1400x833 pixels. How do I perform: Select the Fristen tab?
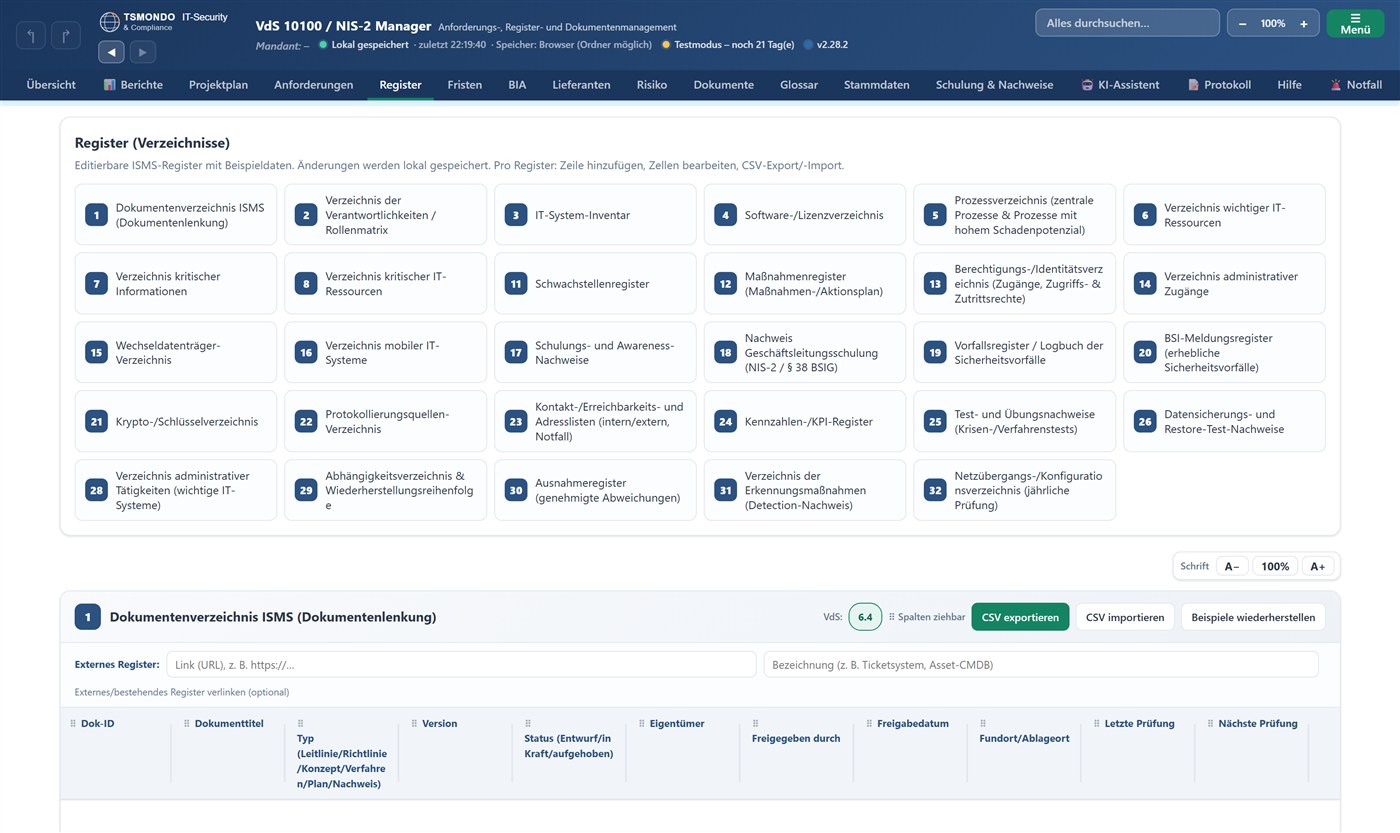[465, 85]
